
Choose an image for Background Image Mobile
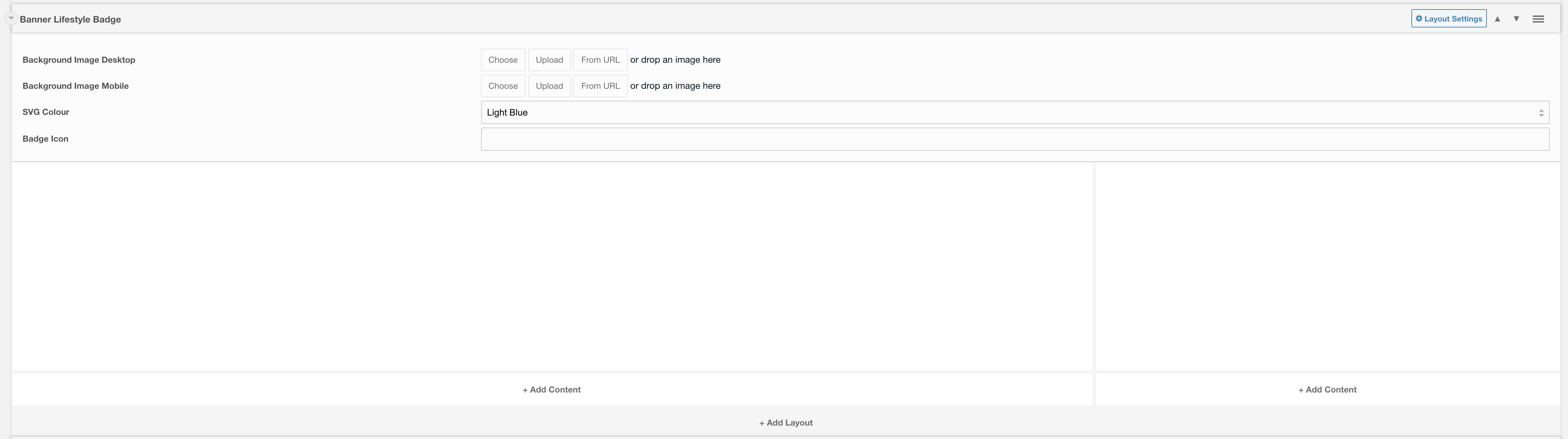point(503,86)
